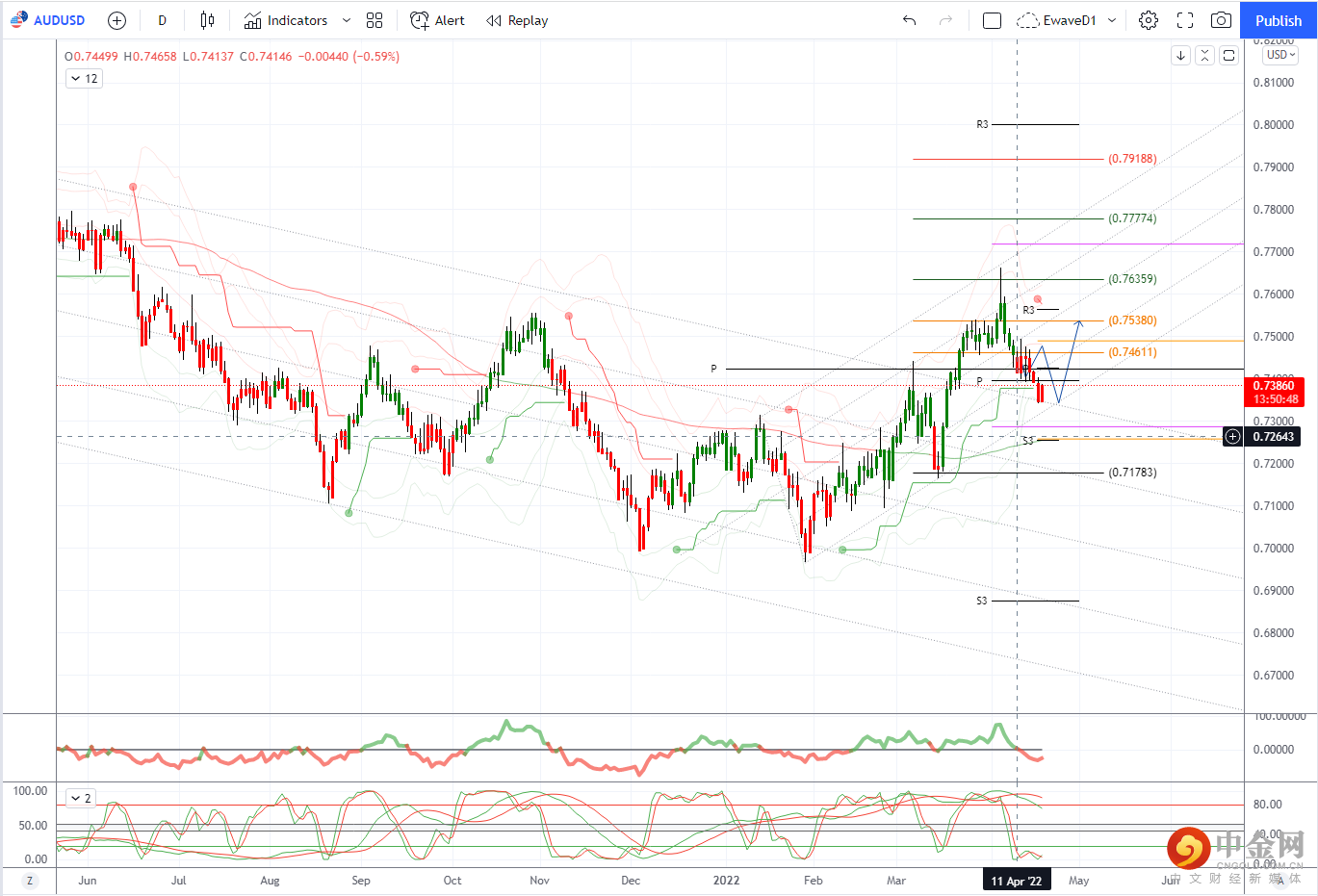Collapse the main chart pane
This screenshot has height=896, width=1318.
tap(1204, 56)
